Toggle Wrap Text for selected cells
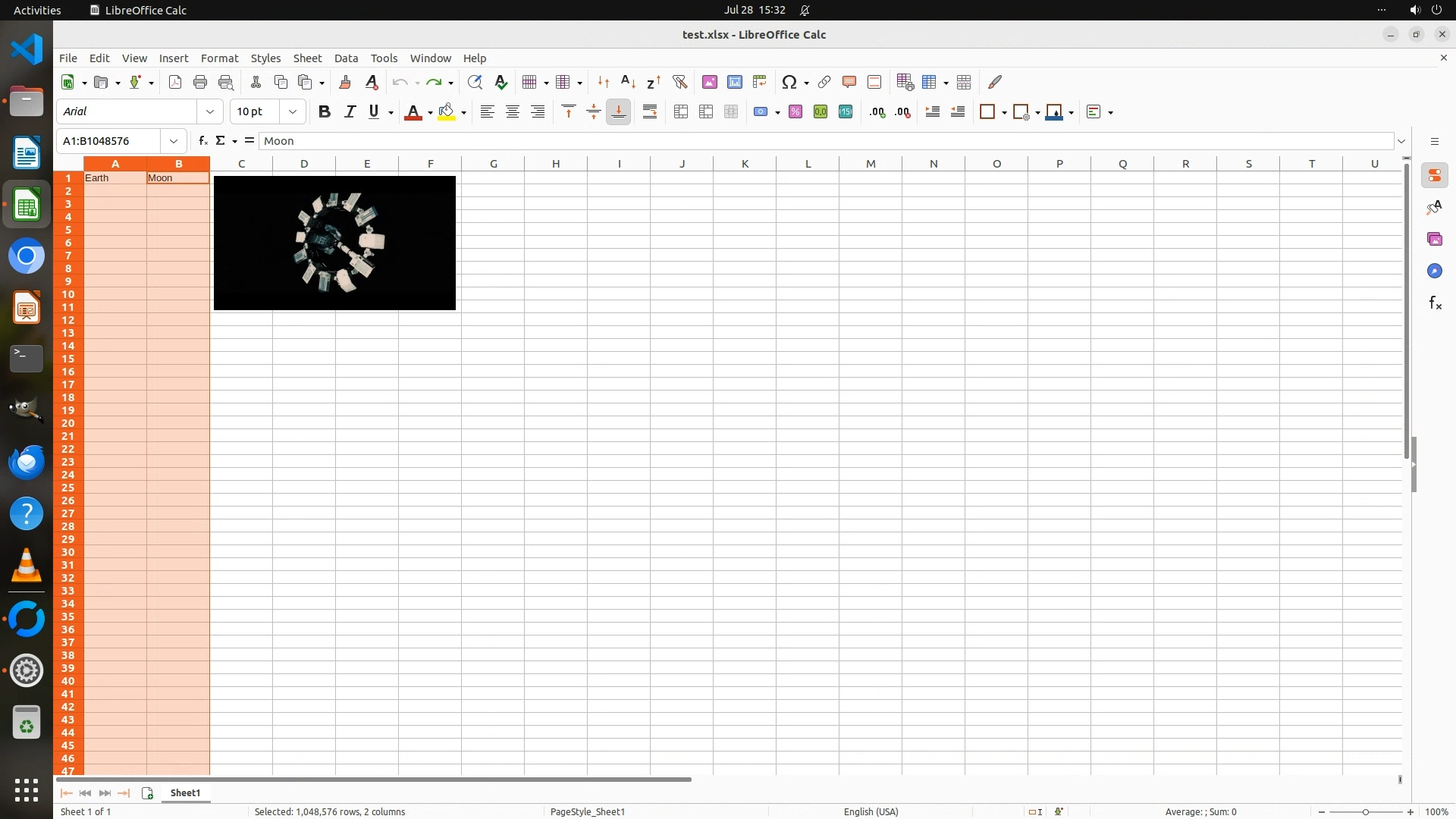The height and width of the screenshot is (819, 1456). (x=650, y=111)
